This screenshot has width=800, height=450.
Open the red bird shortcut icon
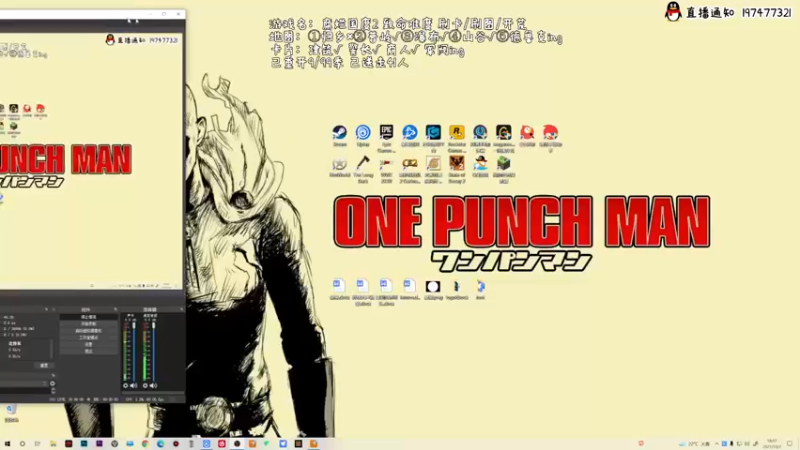point(527,136)
